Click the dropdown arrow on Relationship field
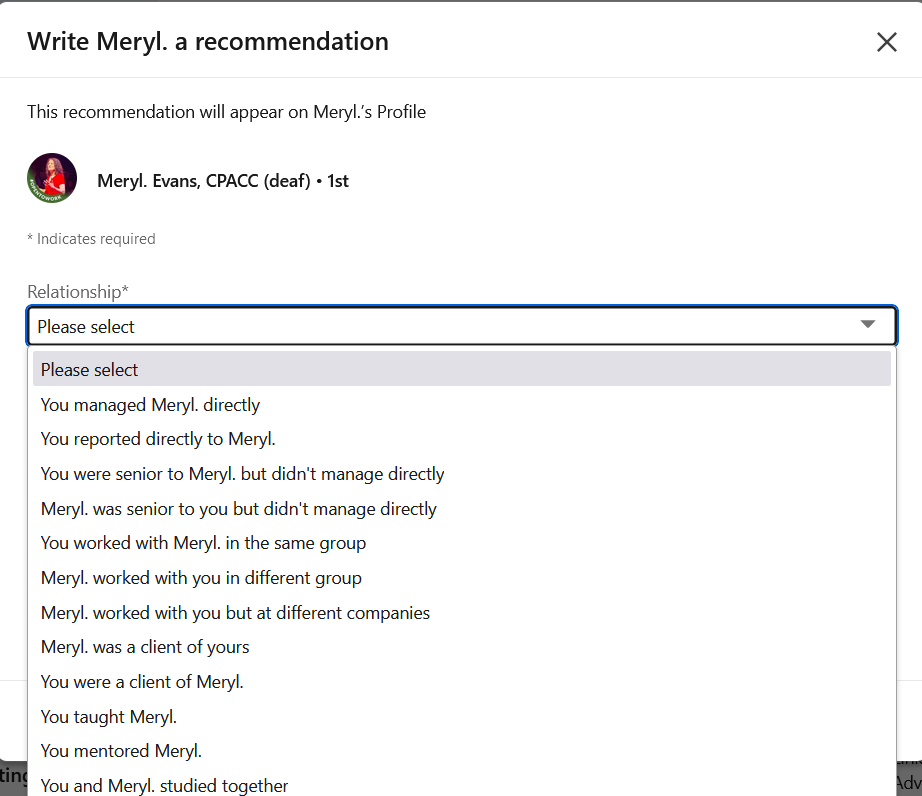The image size is (922, 796). (868, 325)
